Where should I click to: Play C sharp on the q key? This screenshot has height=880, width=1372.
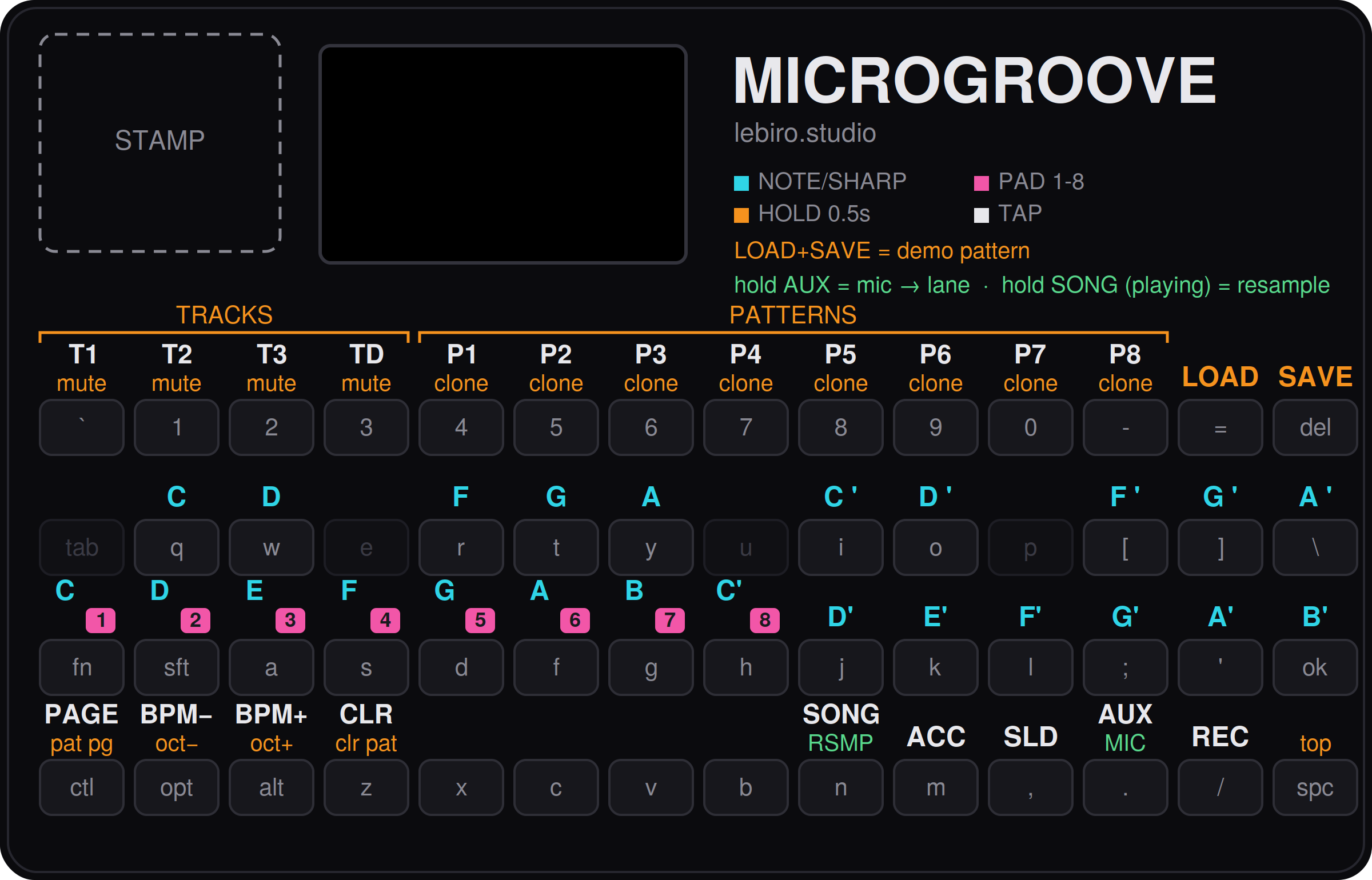click(177, 547)
